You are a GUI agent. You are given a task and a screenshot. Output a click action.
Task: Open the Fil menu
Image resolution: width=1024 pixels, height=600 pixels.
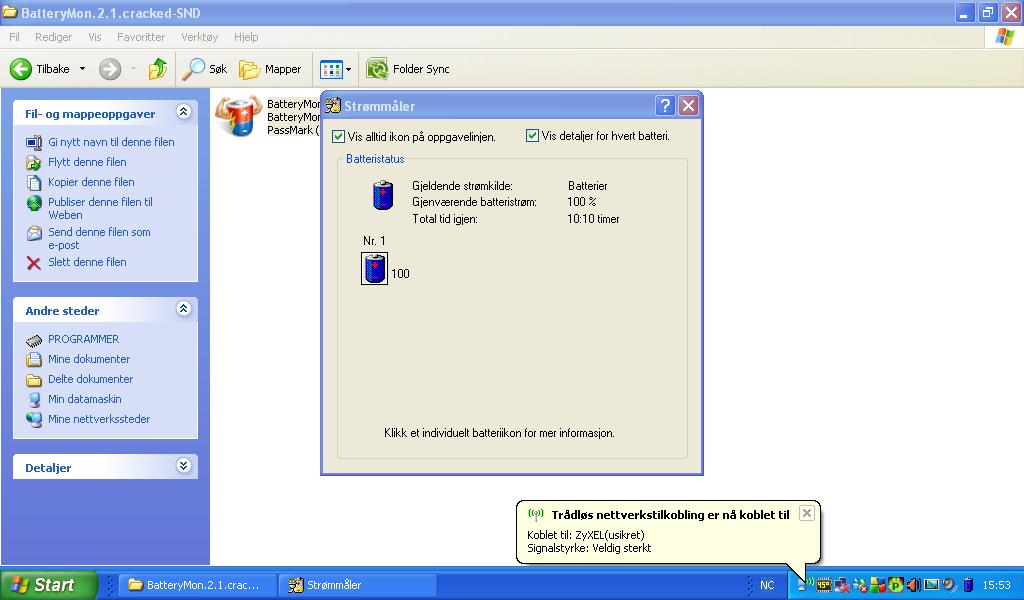point(14,37)
